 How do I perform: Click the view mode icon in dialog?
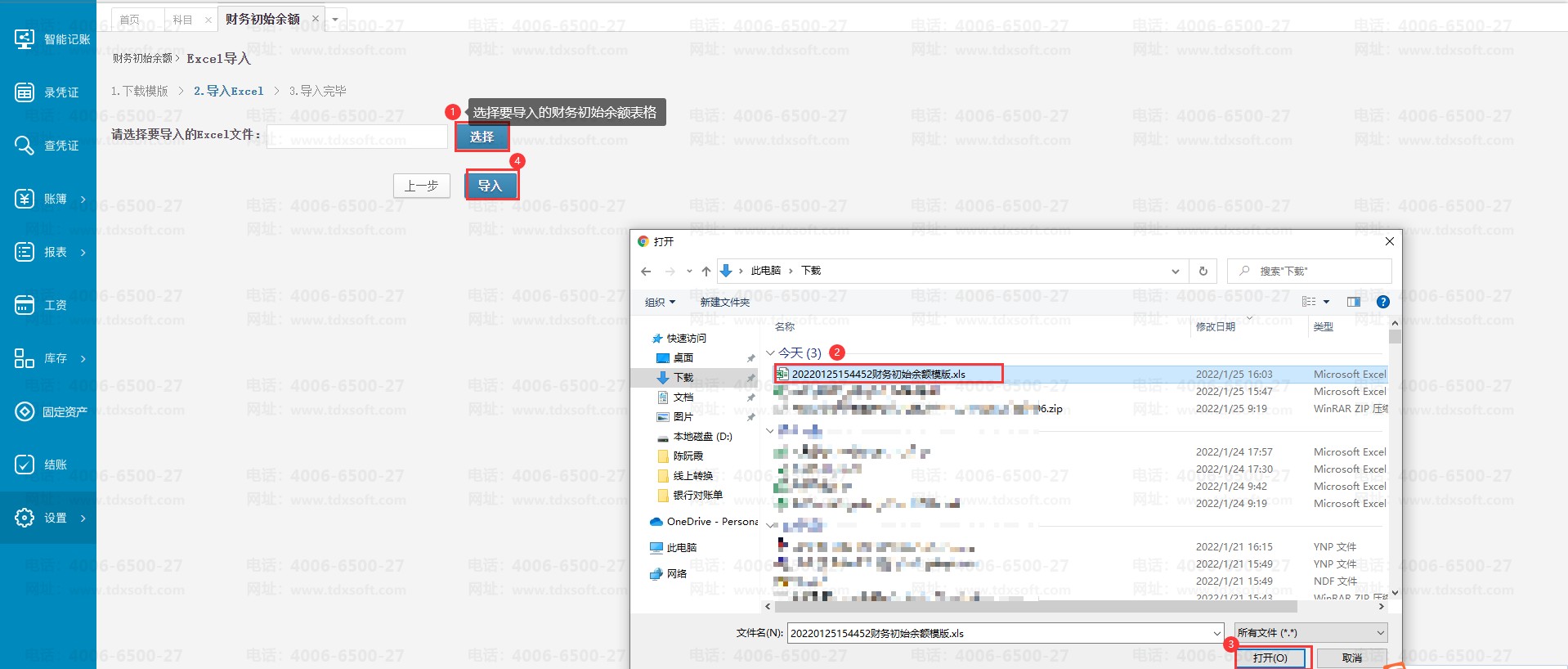pos(1309,302)
